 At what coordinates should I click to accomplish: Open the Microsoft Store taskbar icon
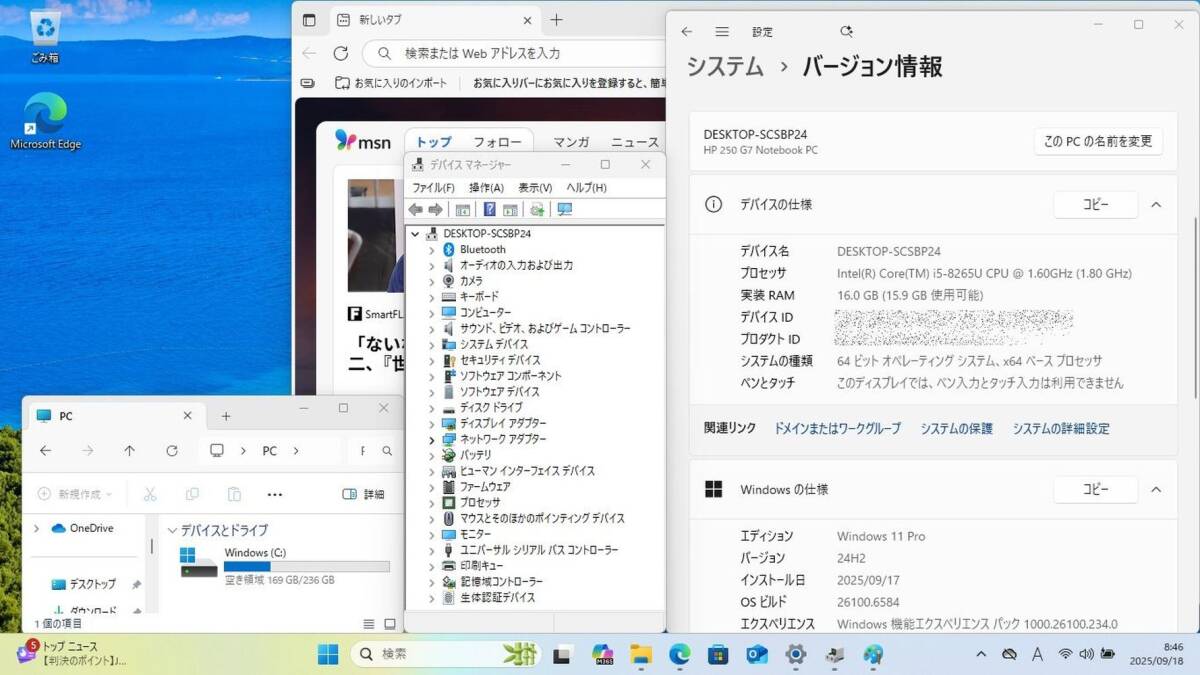tap(718, 654)
